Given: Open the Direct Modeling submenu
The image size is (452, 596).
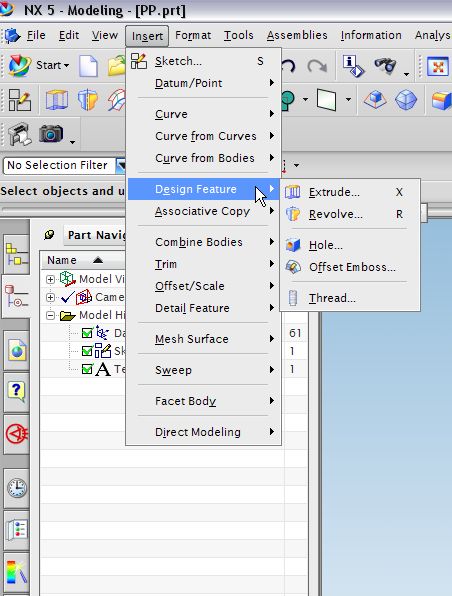Looking at the screenshot, I should point(203,432).
